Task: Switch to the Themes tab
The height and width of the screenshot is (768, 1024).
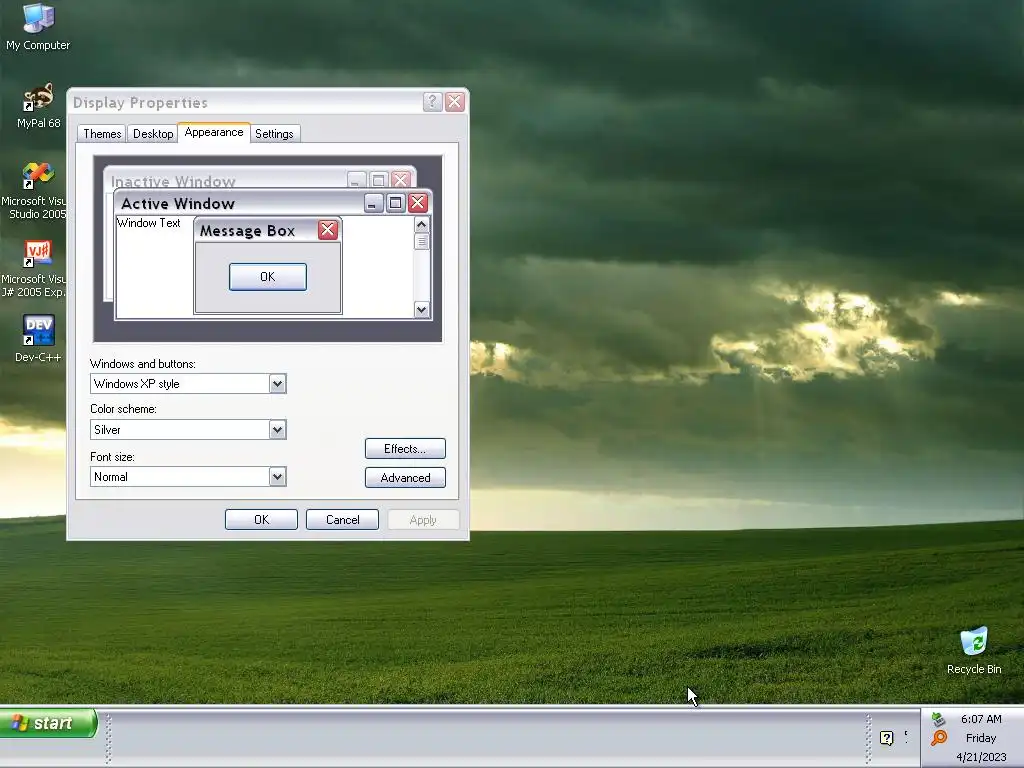Action: click(x=102, y=134)
